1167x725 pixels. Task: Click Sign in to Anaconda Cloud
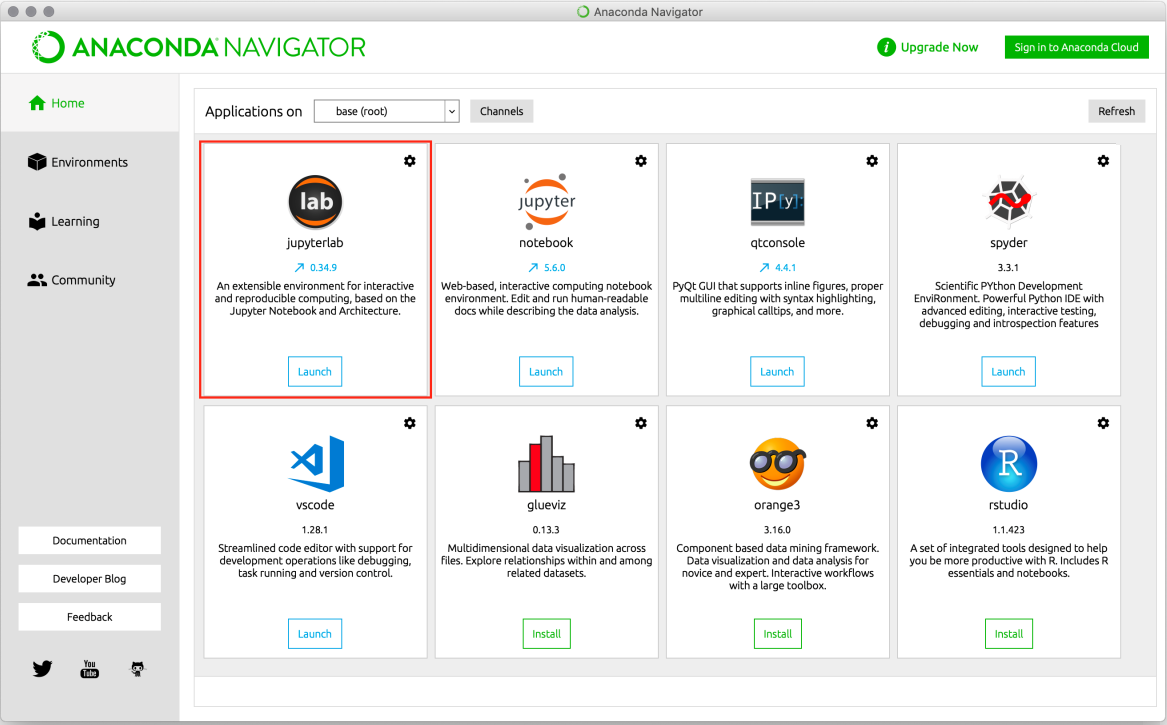coord(1076,47)
